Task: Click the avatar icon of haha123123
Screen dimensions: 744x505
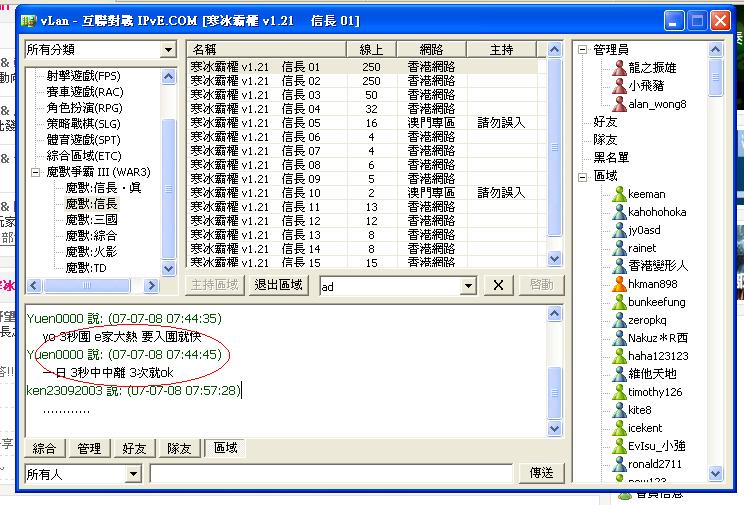Action: pos(619,356)
